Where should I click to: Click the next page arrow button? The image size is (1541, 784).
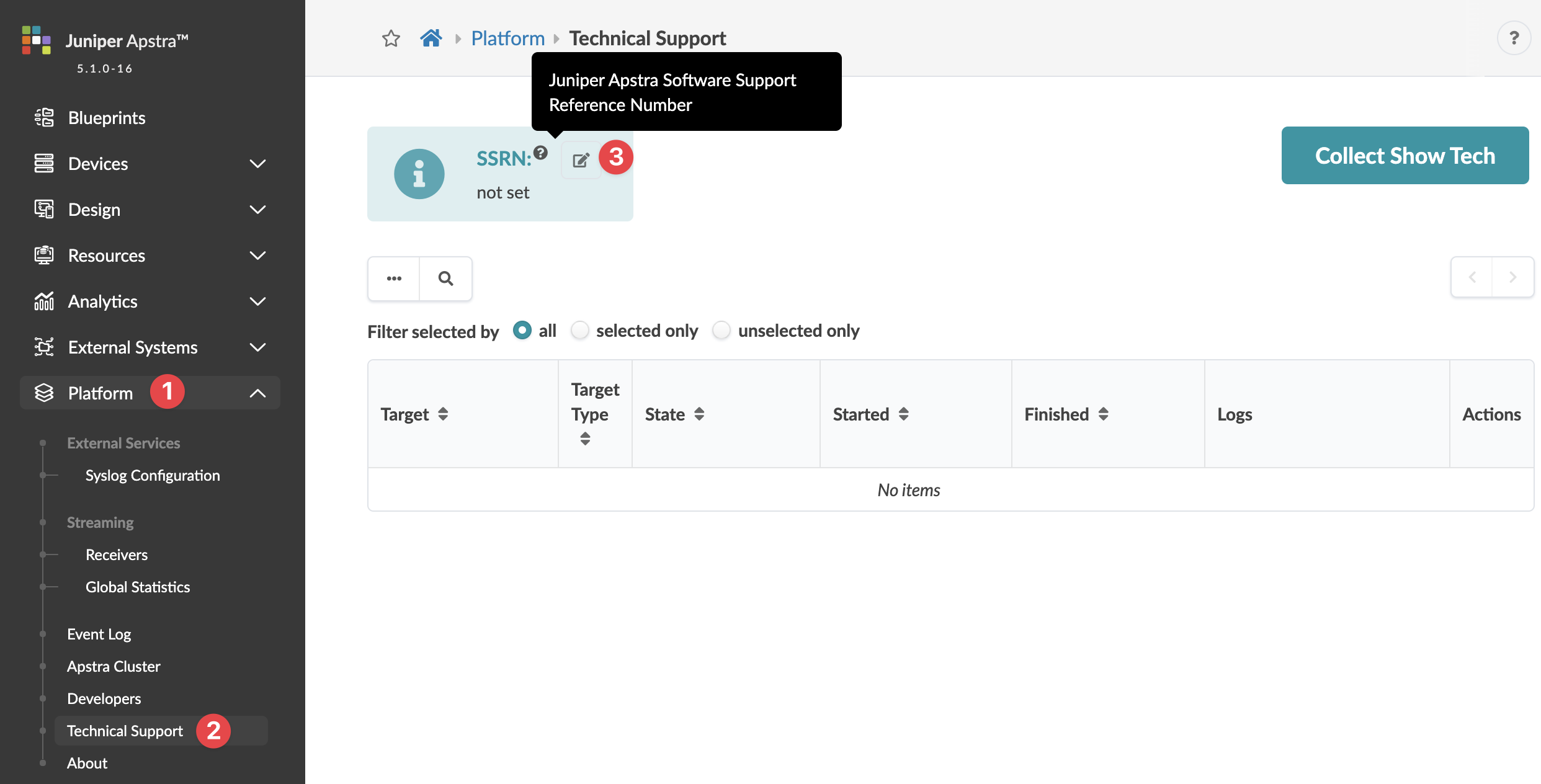(x=1512, y=277)
